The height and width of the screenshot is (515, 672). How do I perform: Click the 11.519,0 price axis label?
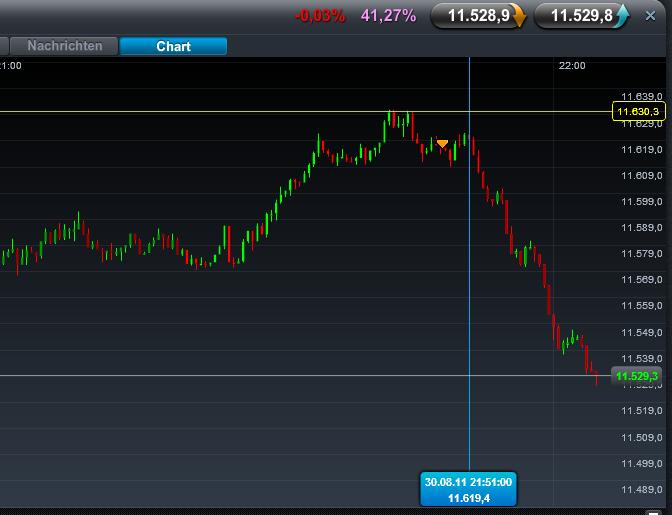point(642,411)
